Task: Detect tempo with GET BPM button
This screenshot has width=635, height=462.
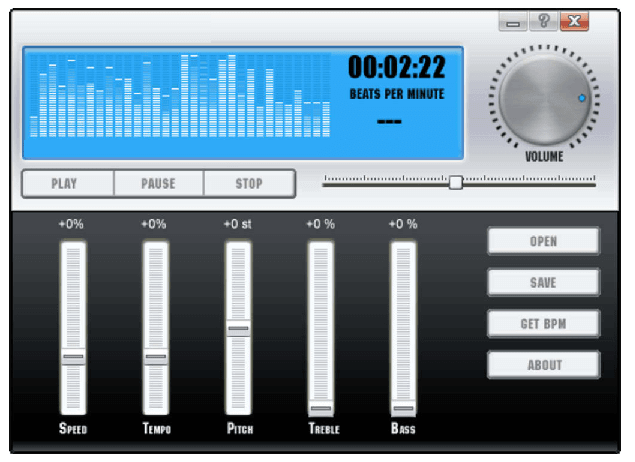Action: (543, 324)
